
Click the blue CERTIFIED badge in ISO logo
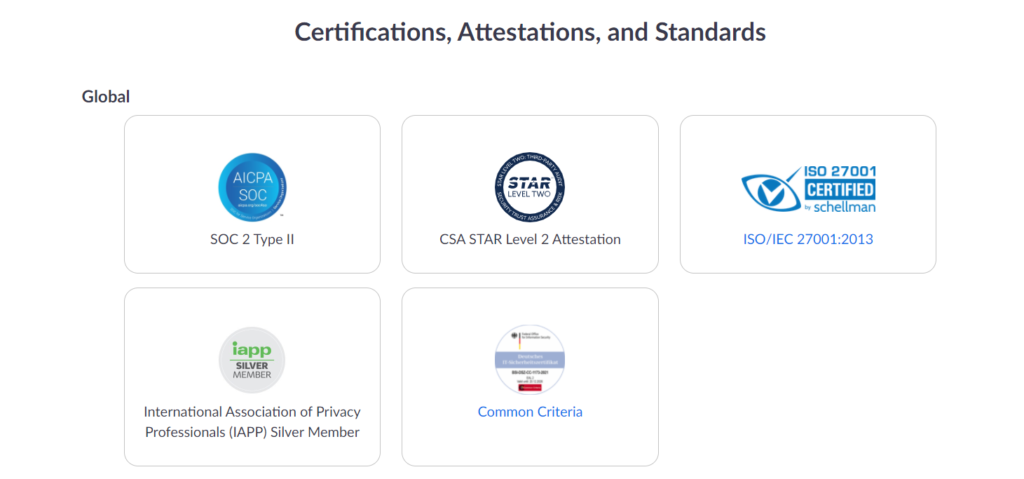point(839,190)
